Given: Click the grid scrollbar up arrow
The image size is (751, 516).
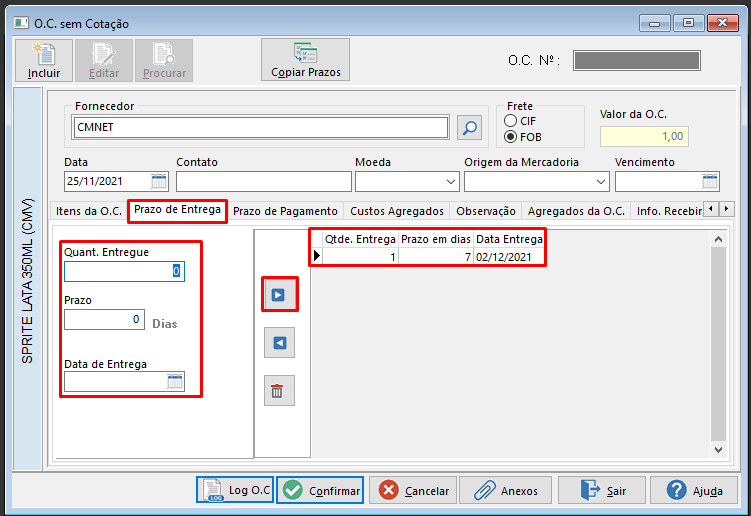Looking at the screenshot, I should coord(718,239).
